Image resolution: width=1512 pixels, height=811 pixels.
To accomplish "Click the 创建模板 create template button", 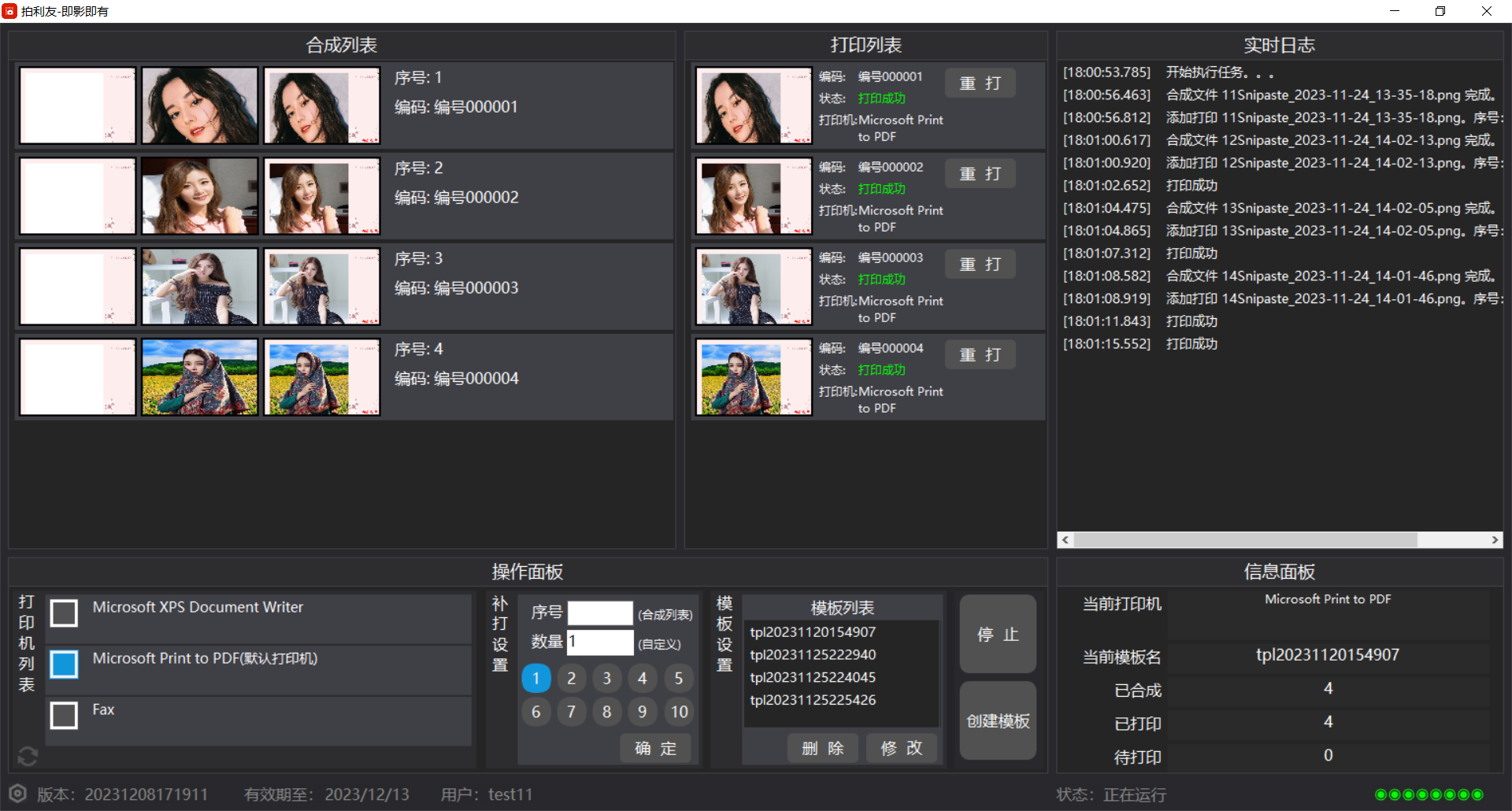I will pyautogui.click(x=997, y=720).
